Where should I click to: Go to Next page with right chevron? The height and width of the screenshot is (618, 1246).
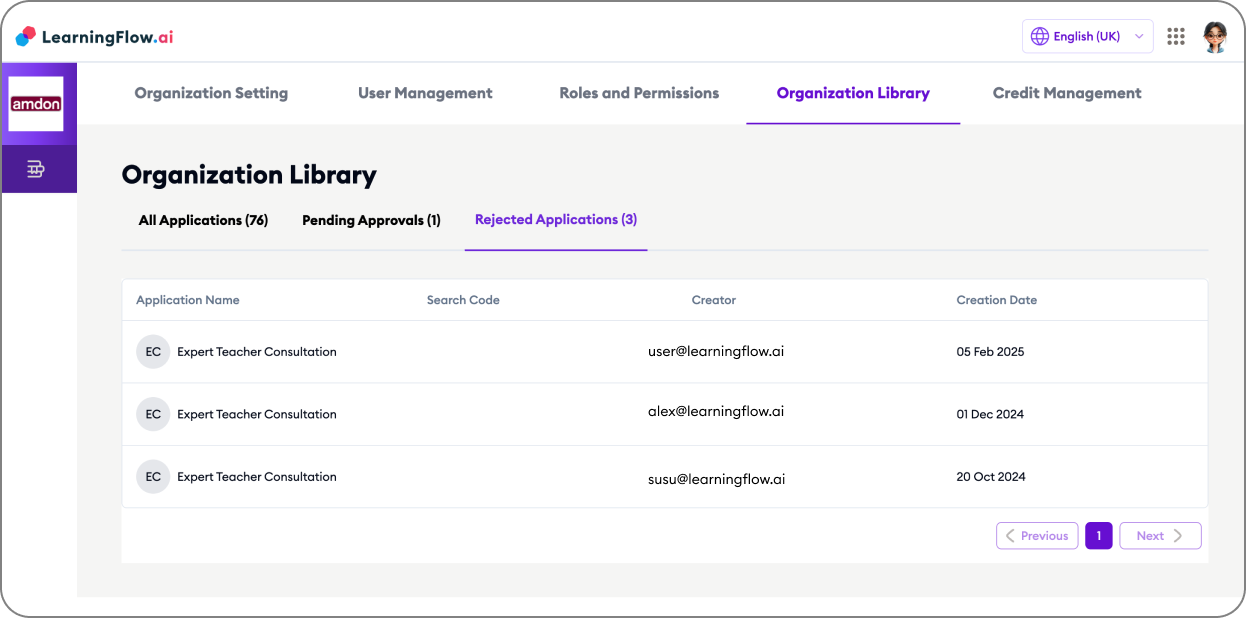pos(1160,536)
